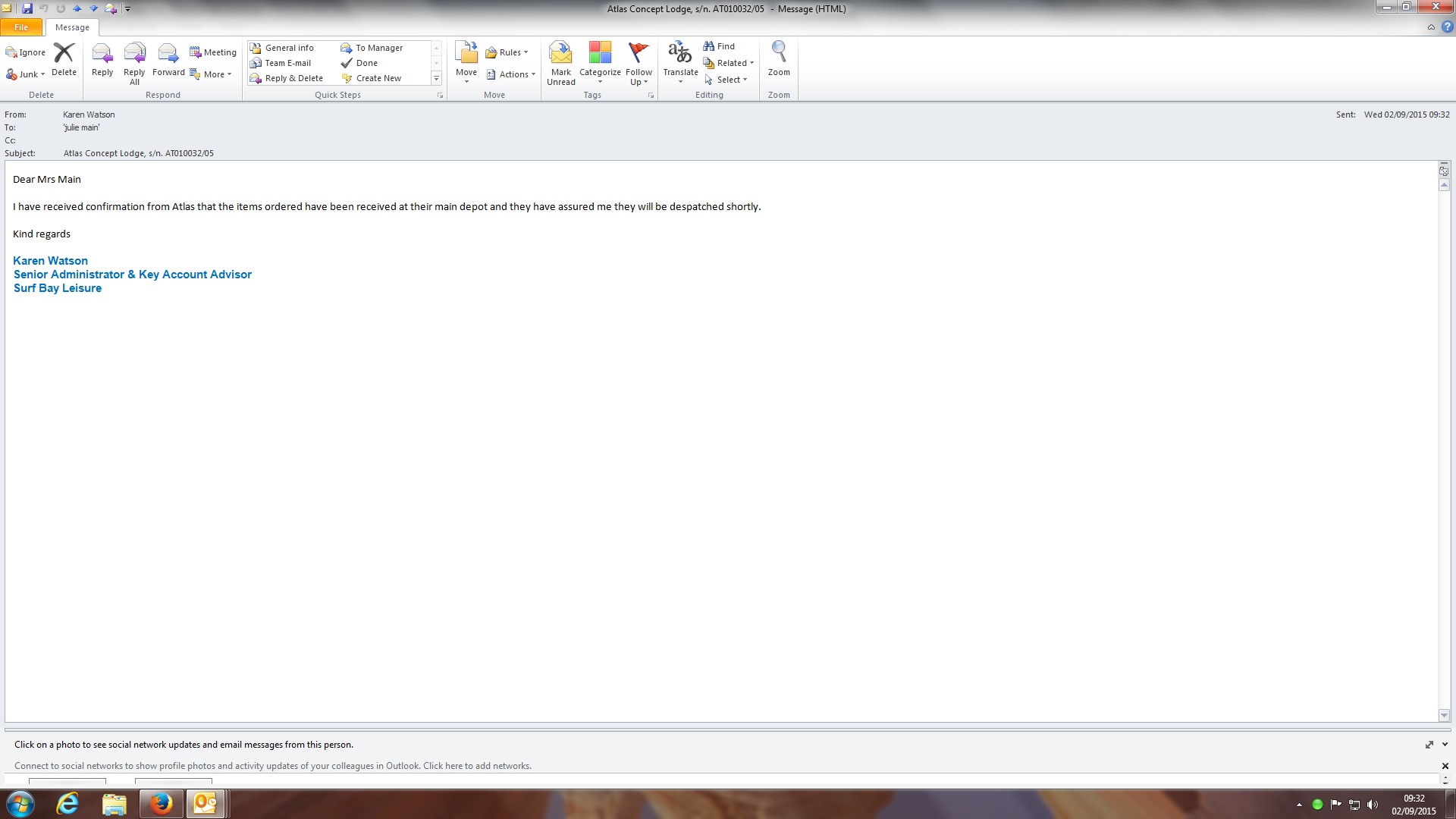Expand the Quick Steps gallery arrow
Image resolution: width=1456 pixels, height=819 pixels.
(x=436, y=78)
